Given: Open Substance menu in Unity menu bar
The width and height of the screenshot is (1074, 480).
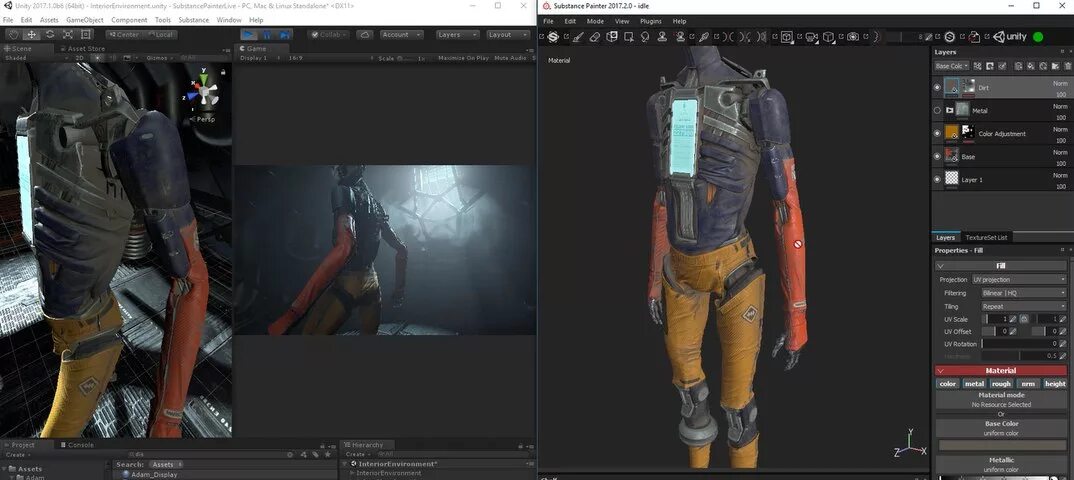Looking at the screenshot, I should [x=194, y=21].
